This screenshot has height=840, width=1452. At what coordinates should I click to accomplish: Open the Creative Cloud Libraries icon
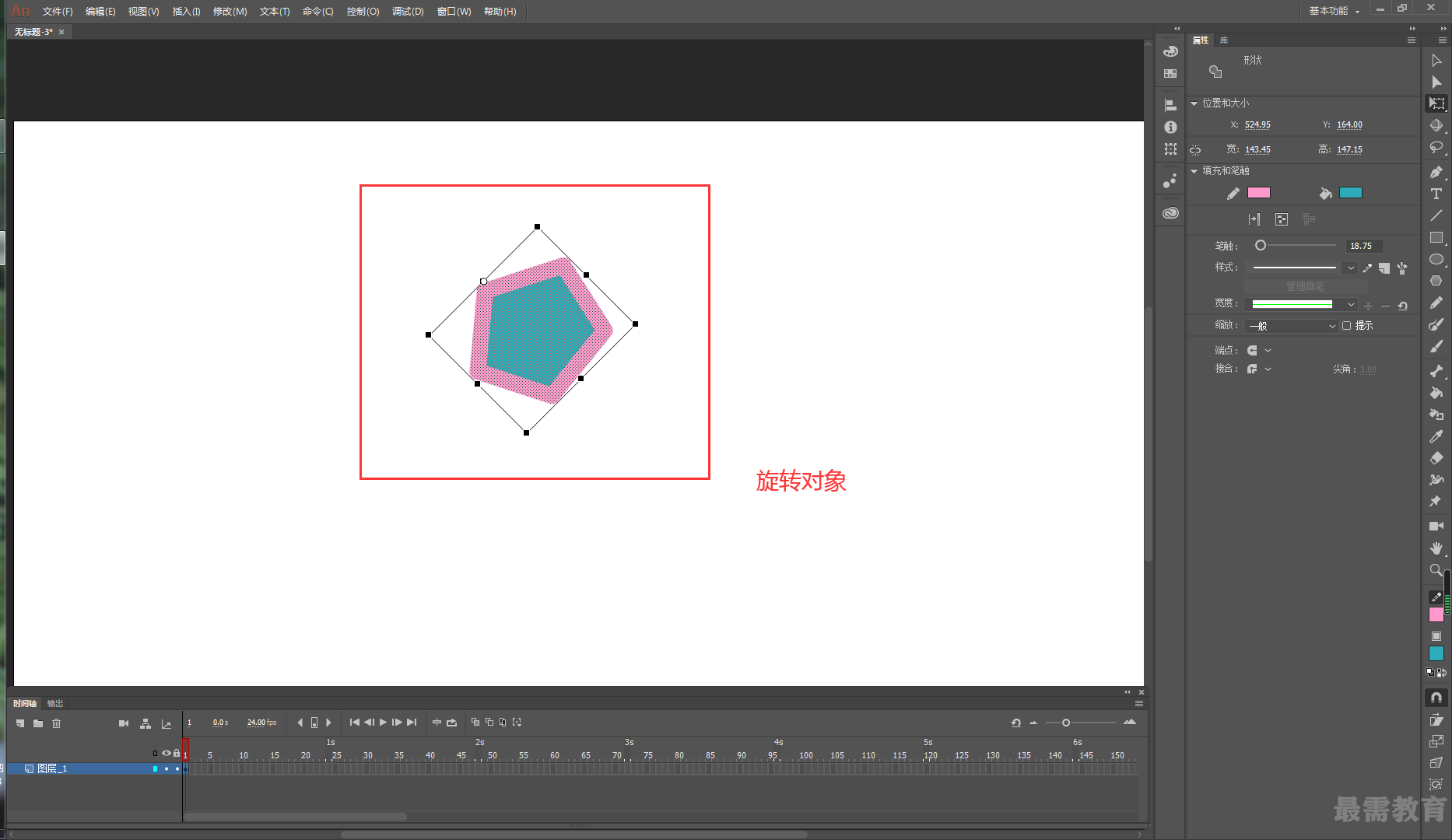click(1170, 213)
